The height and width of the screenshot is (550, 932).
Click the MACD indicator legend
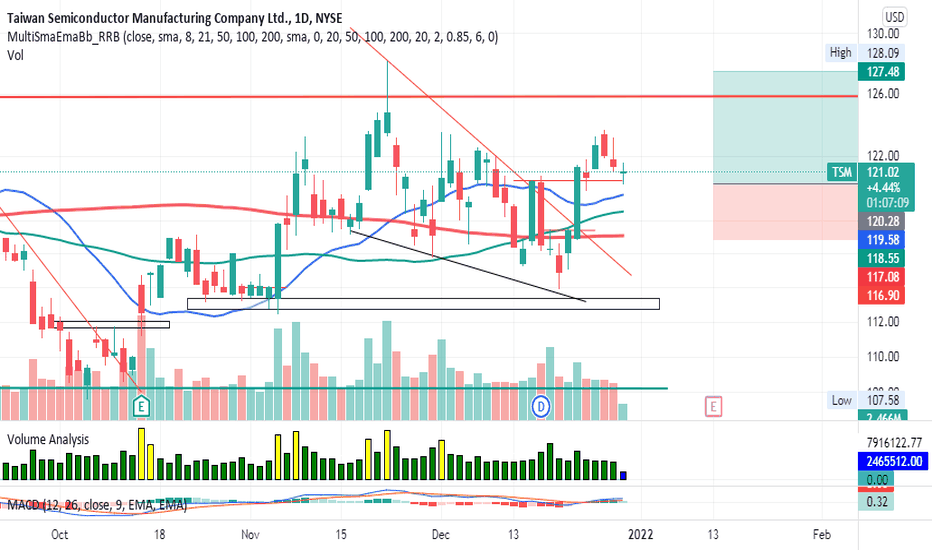pos(97,505)
